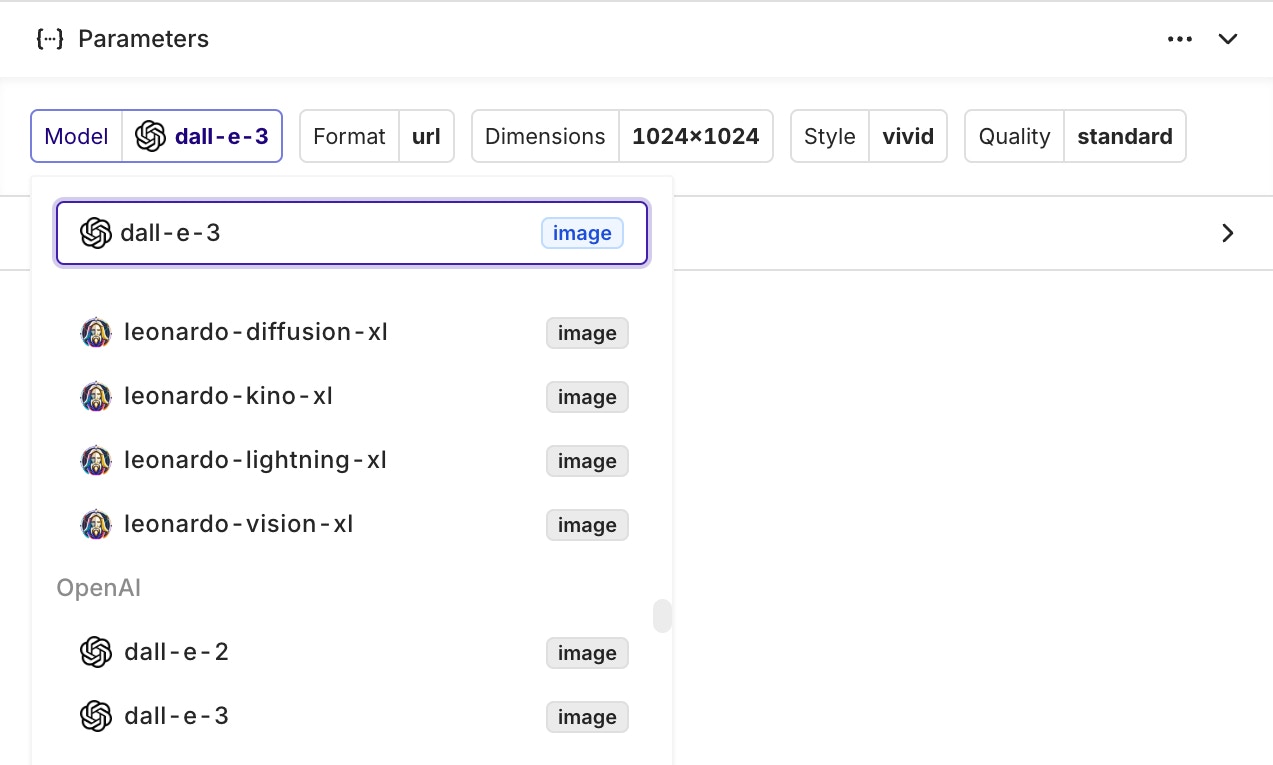The height and width of the screenshot is (765, 1273).
Task: Click the blue image tag in search field
Action: (x=582, y=233)
